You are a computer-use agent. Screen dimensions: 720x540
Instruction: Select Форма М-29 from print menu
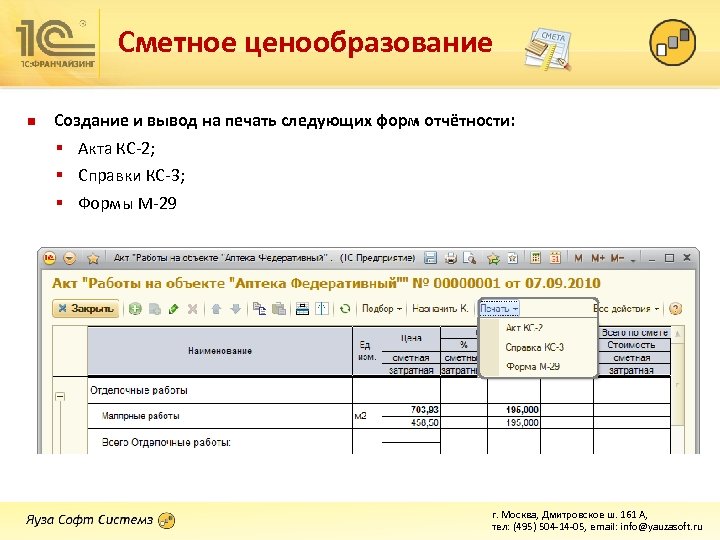(x=533, y=366)
